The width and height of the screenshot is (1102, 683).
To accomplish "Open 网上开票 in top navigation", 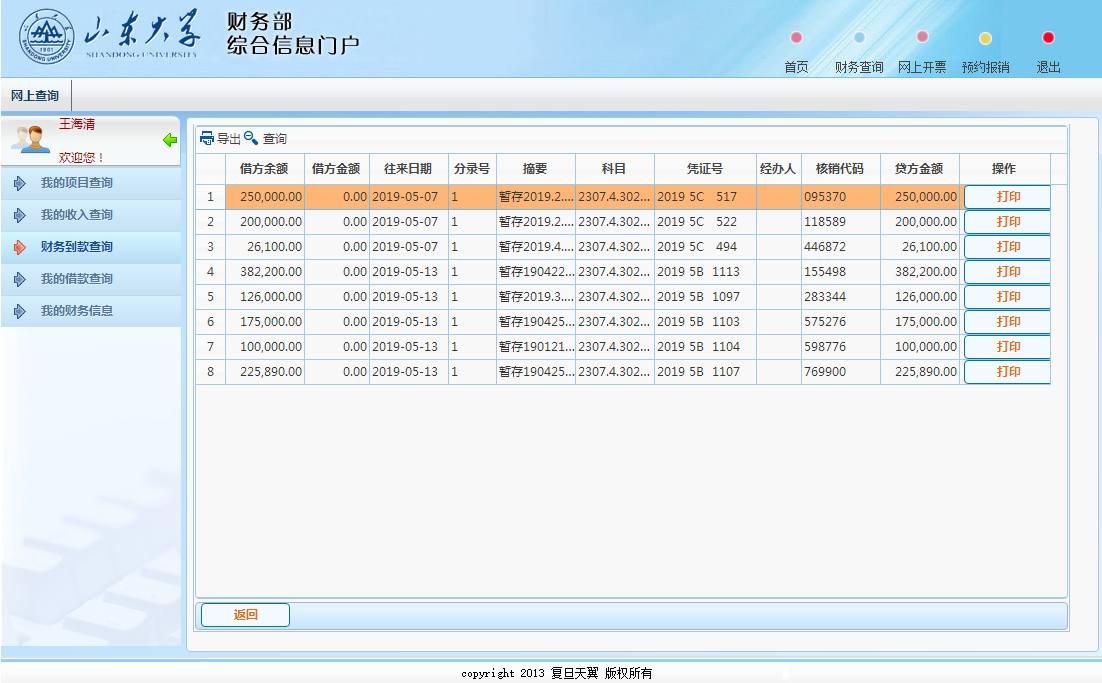I will pos(922,67).
